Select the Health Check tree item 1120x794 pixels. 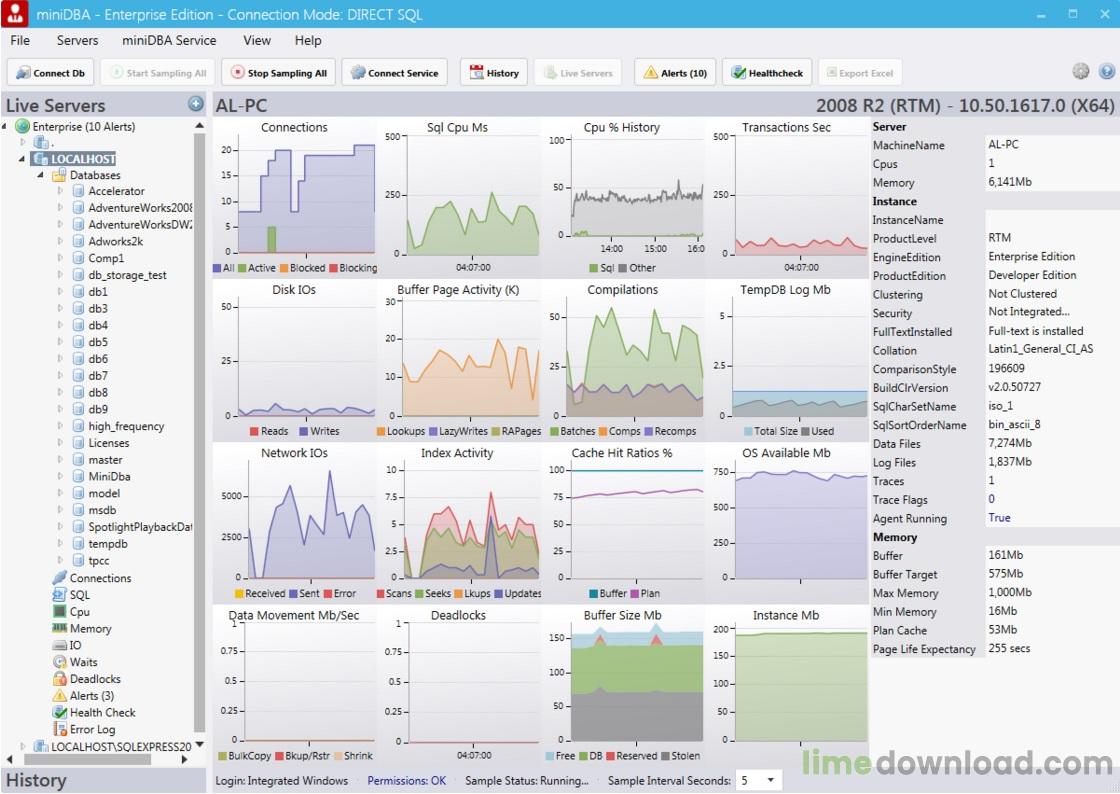(102, 713)
